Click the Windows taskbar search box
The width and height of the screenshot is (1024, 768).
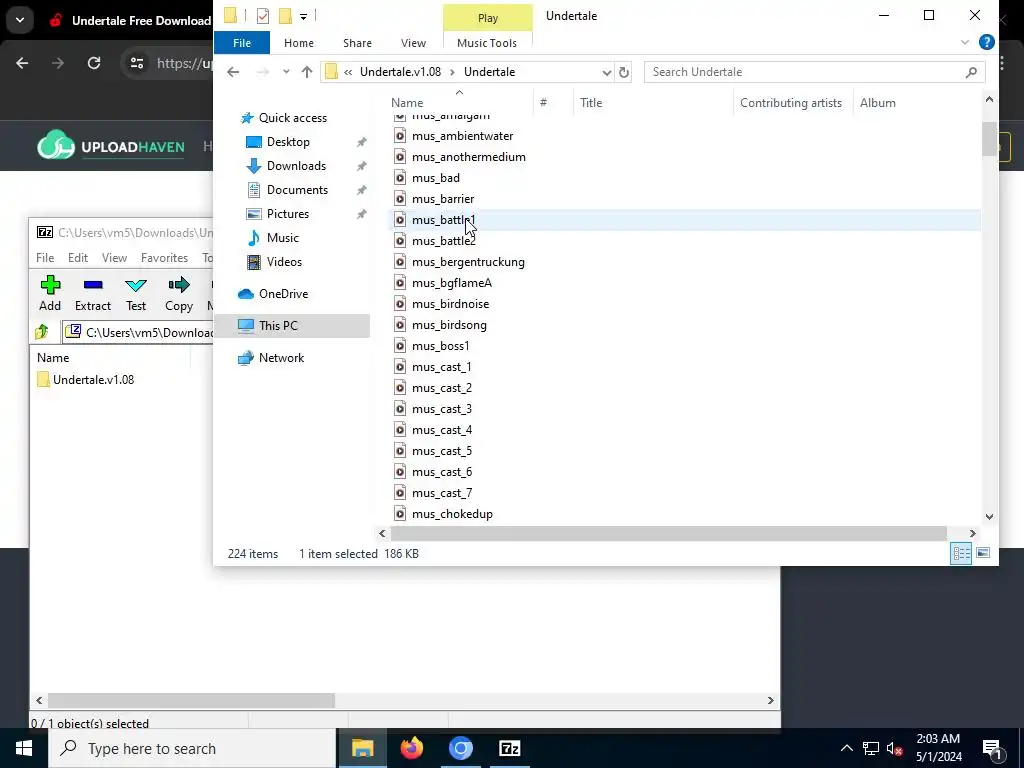point(192,748)
